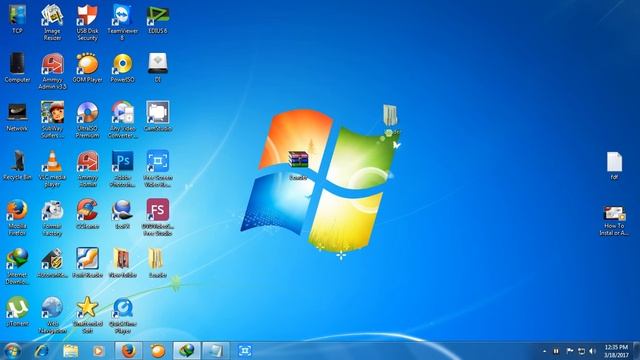Screen dimensions: 640x360
Task: Open the clock showing 12:35 PM
Action: click(616, 351)
